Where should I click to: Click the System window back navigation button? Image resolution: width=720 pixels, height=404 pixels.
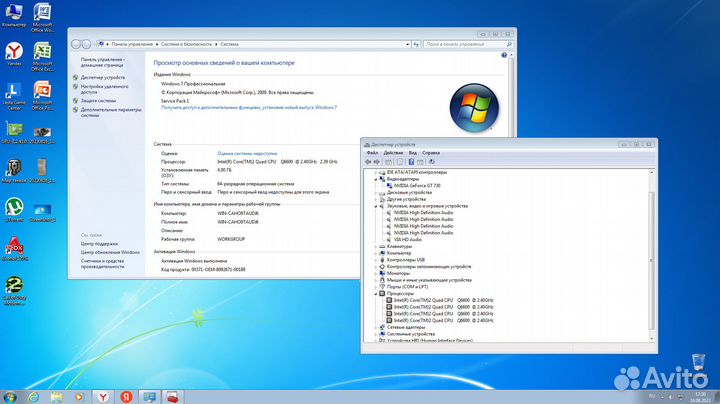[x=76, y=44]
